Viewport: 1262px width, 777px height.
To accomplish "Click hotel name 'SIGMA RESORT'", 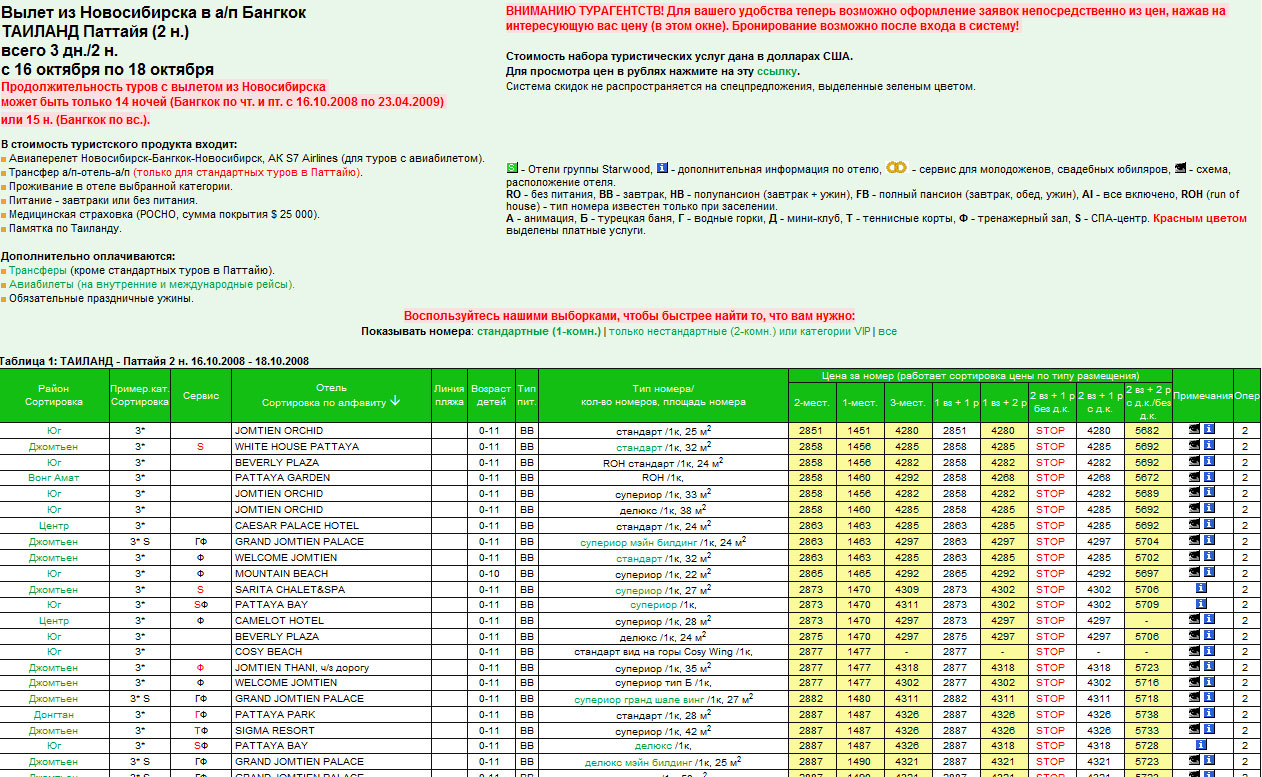I will coord(274,730).
